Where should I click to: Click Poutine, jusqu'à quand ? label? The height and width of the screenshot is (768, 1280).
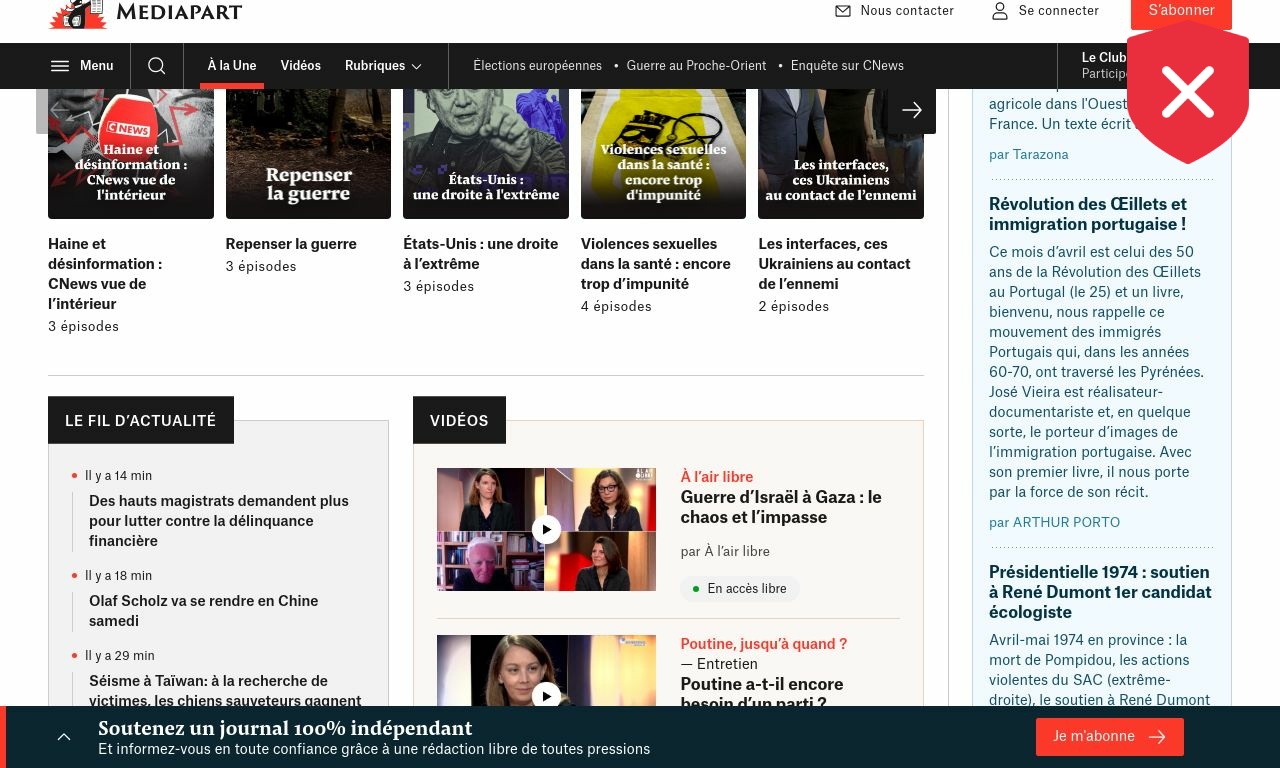pyautogui.click(x=764, y=644)
